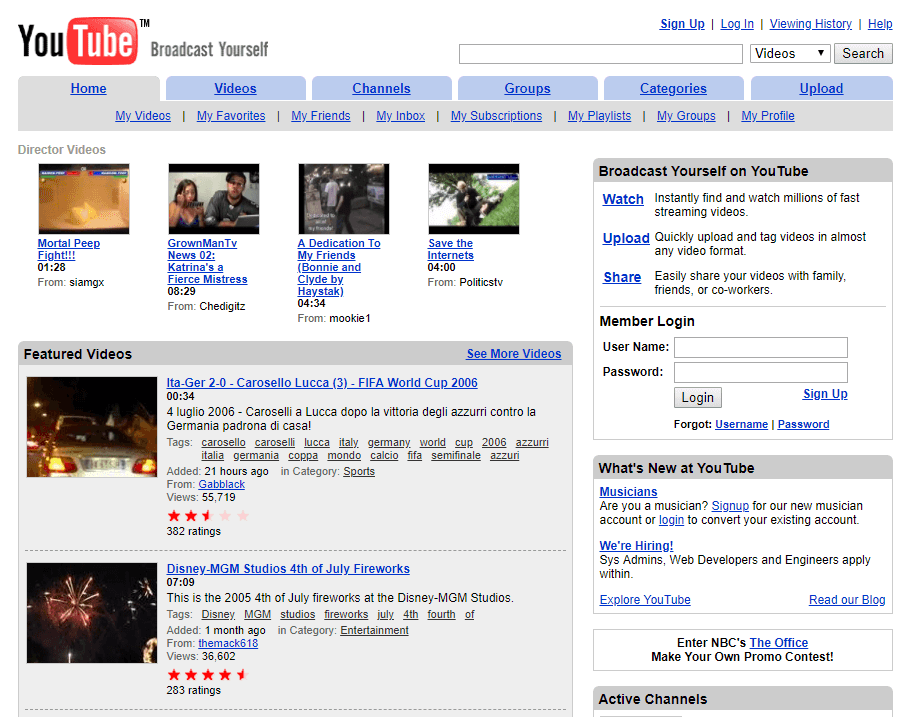Image resolution: width=909 pixels, height=717 pixels.
Task: Open the Entertainment category link
Action: pos(374,630)
